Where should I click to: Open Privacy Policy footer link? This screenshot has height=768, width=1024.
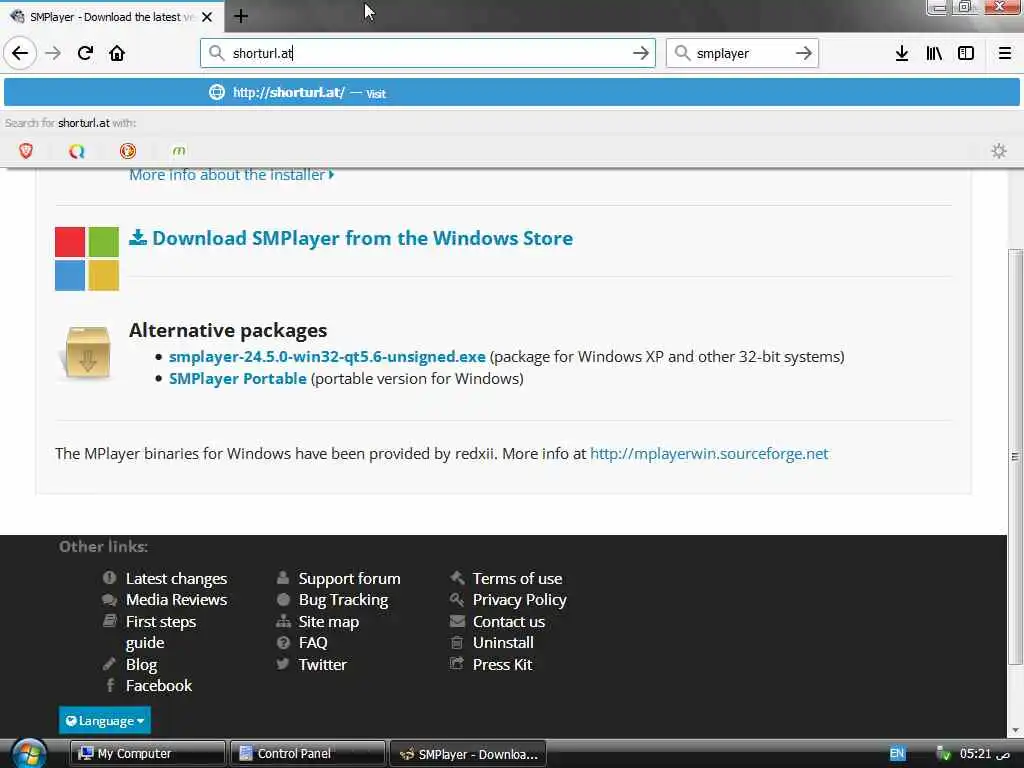(x=519, y=600)
